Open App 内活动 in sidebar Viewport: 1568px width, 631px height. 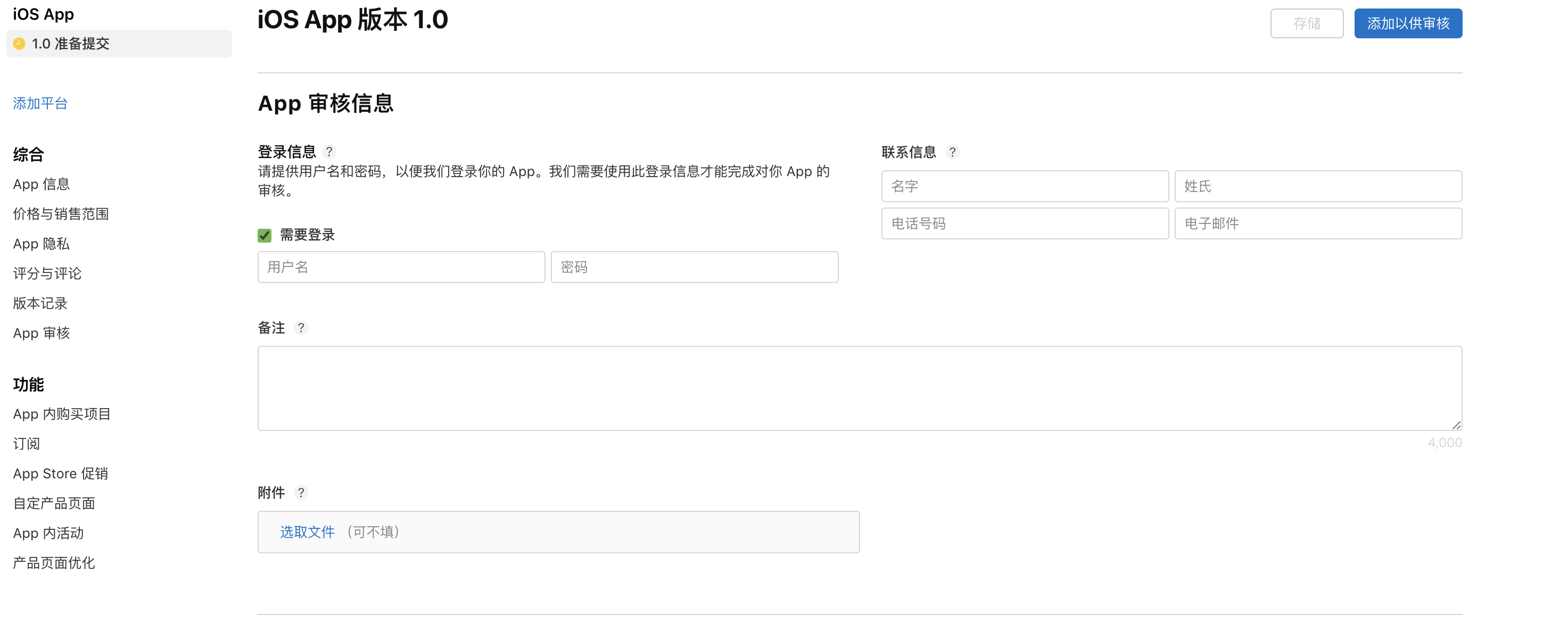pos(48,533)
